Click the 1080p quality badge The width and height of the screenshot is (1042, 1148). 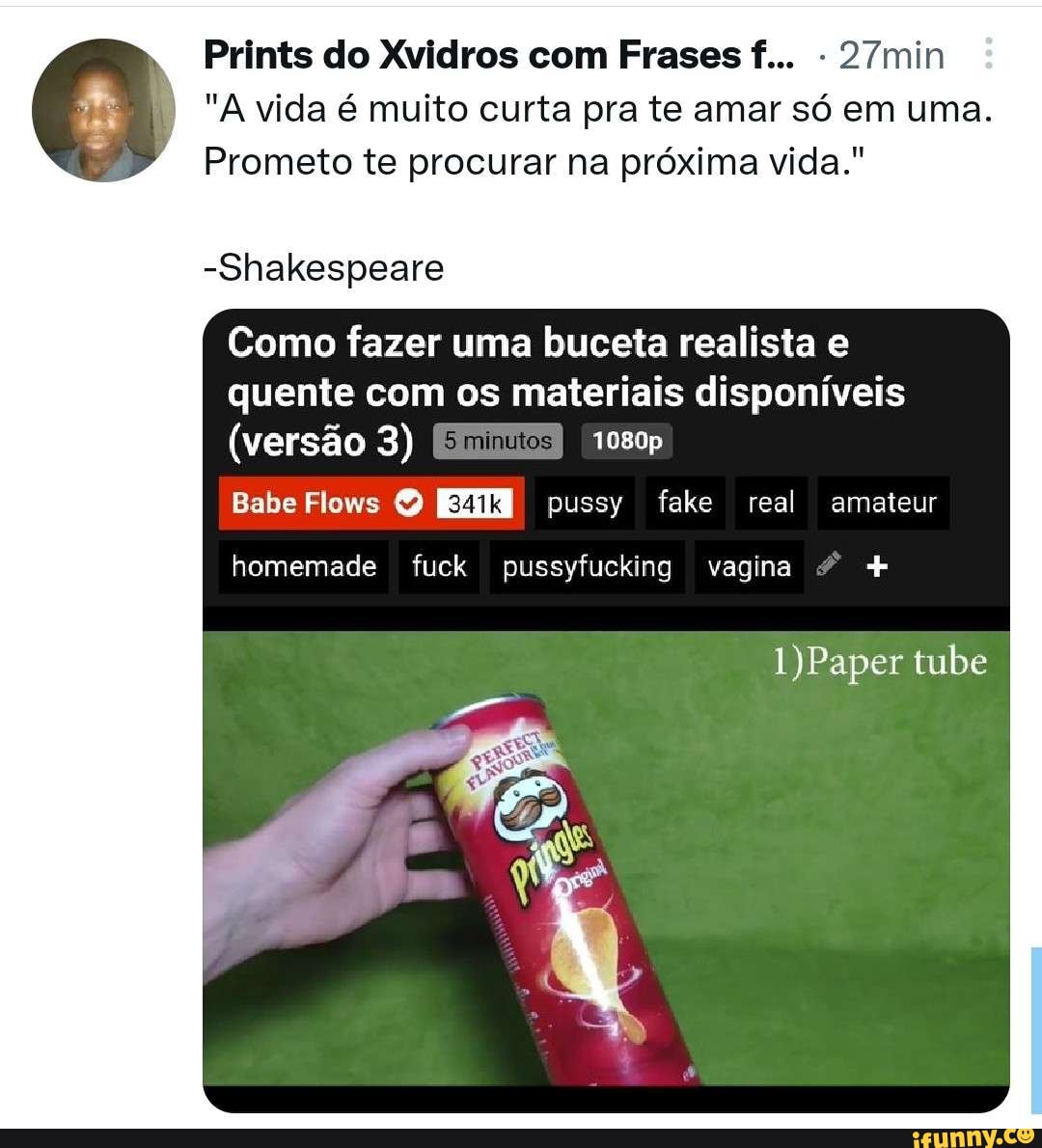pos(627,441)
